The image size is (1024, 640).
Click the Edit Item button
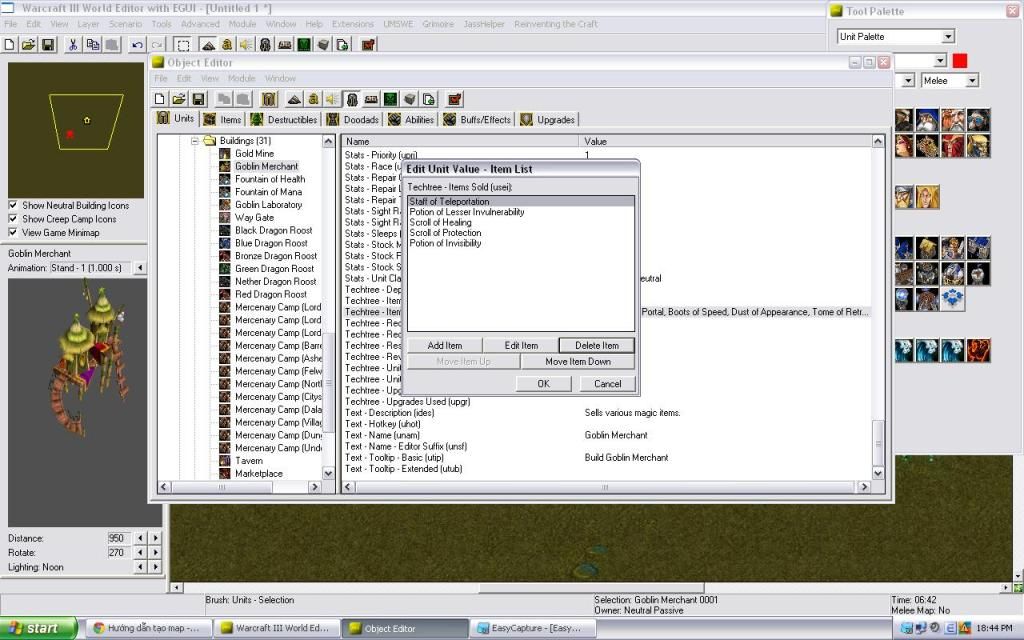[x=521, y=345]
